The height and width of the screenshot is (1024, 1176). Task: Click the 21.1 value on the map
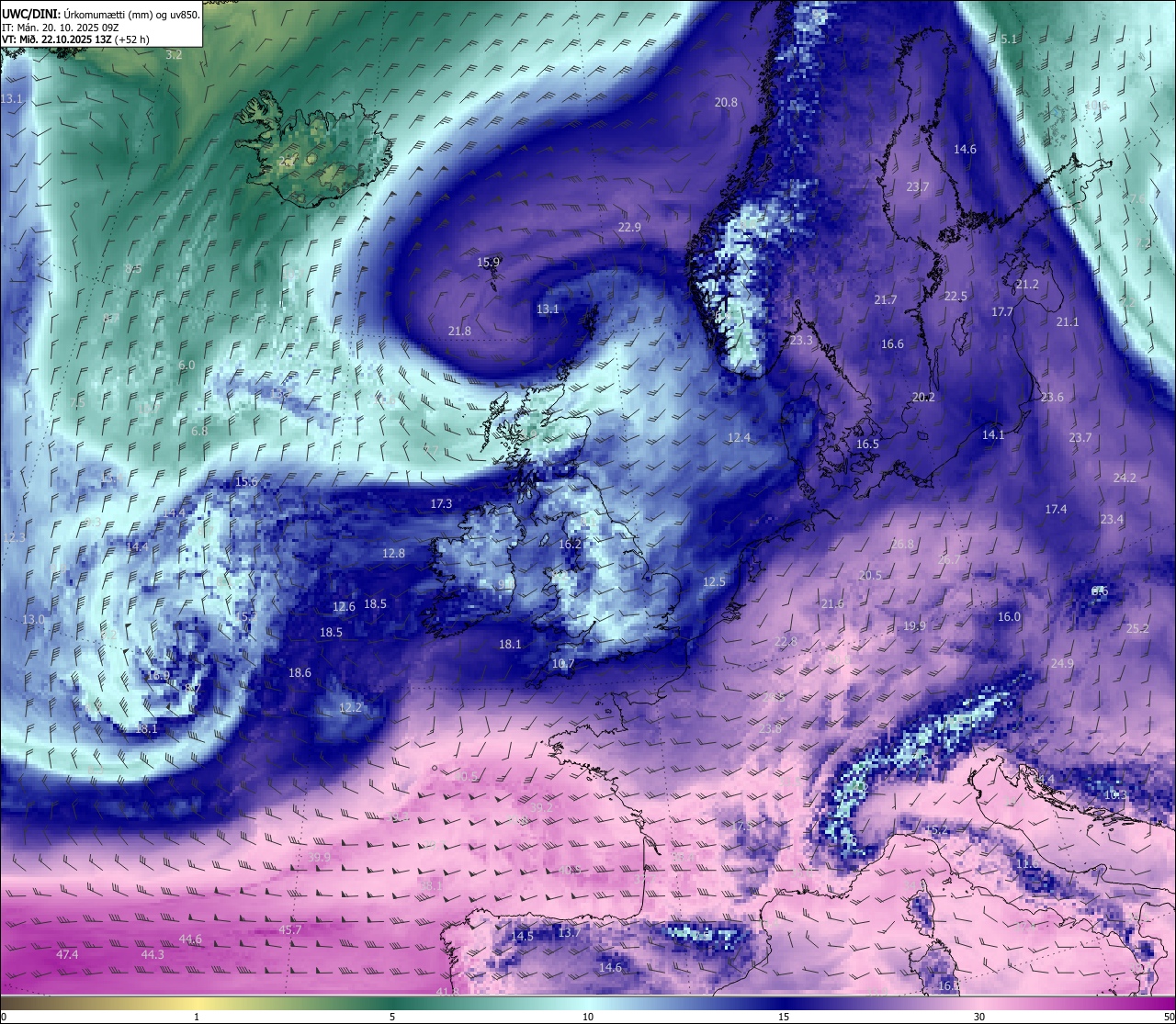point(1067,321)
